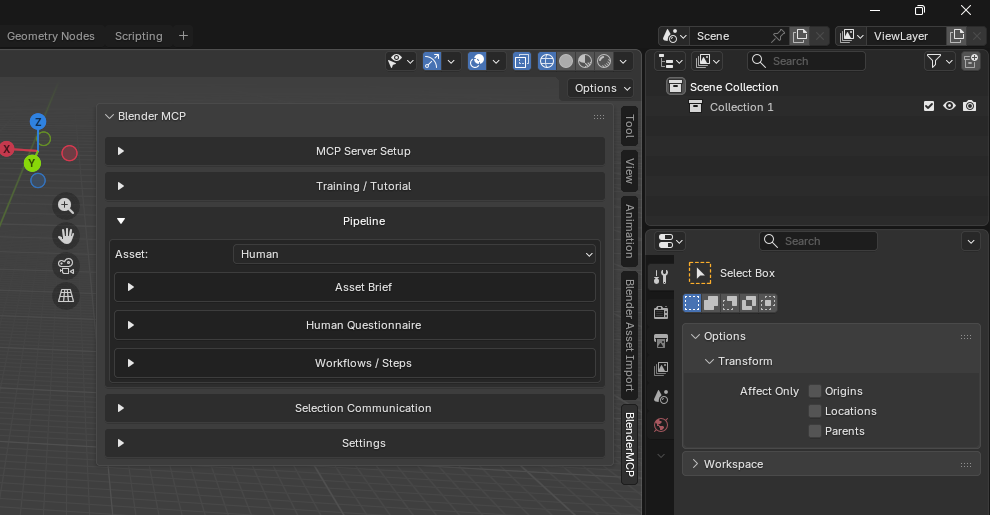Viewport: 990px width, 515px height.
Task: Add a new collection in the outliner
Action: (970, 61)
